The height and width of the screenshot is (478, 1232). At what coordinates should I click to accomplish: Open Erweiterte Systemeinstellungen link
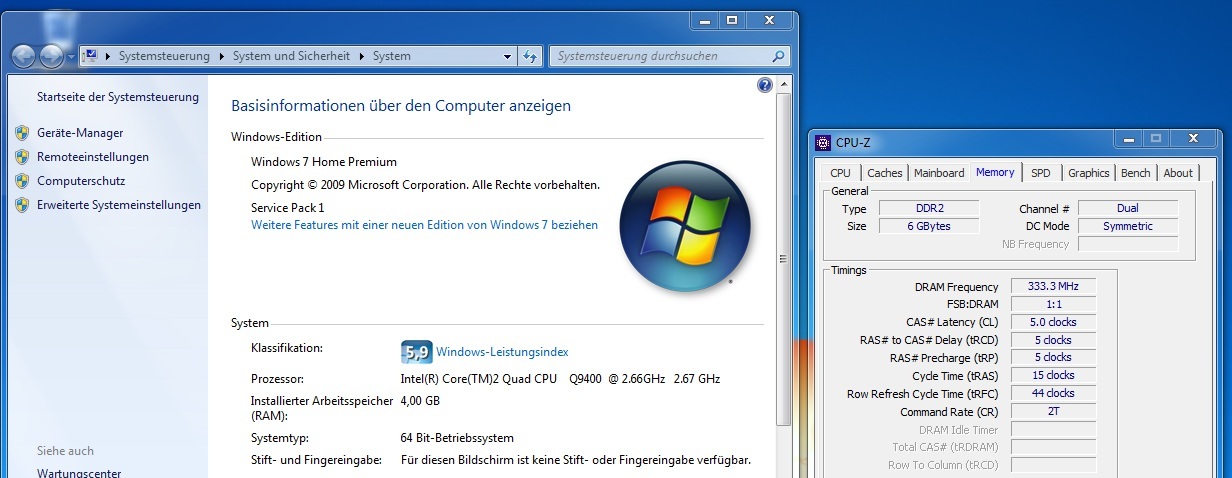point(119,205)
